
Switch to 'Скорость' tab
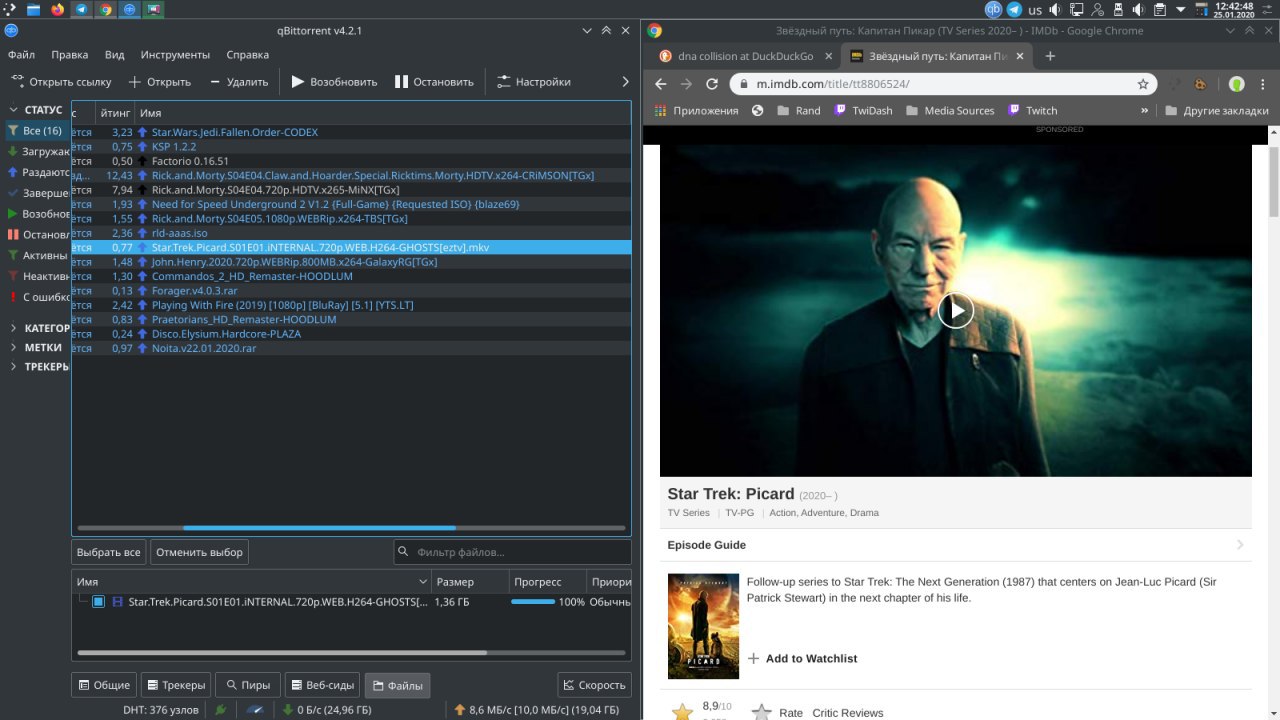tap(594, 685)
